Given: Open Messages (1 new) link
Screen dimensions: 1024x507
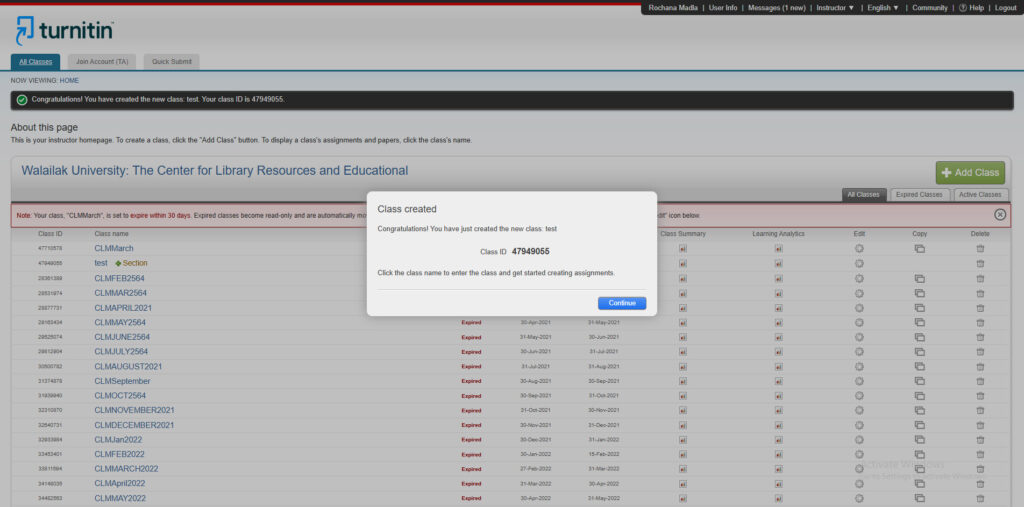Looking at the screenshot, I should pos(776,8).
